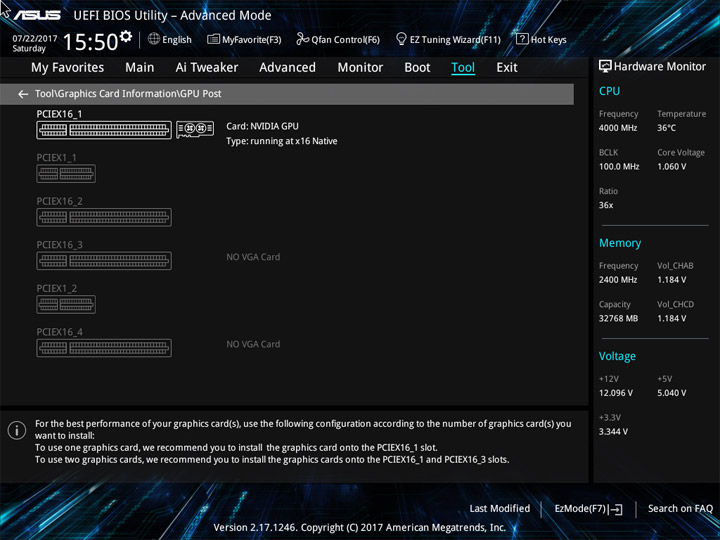Viewport: 720px width, 540px height.
Task: Switch to My Favorites tab
Action: click(x=68, y=68)
